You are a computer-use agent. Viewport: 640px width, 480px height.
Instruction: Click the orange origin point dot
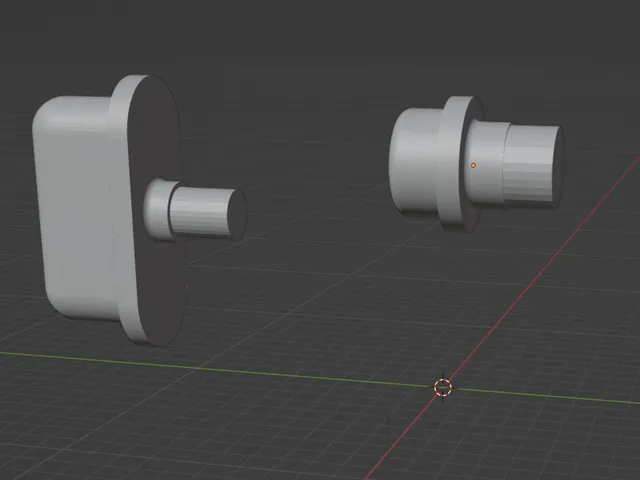[x=473, y=165]
